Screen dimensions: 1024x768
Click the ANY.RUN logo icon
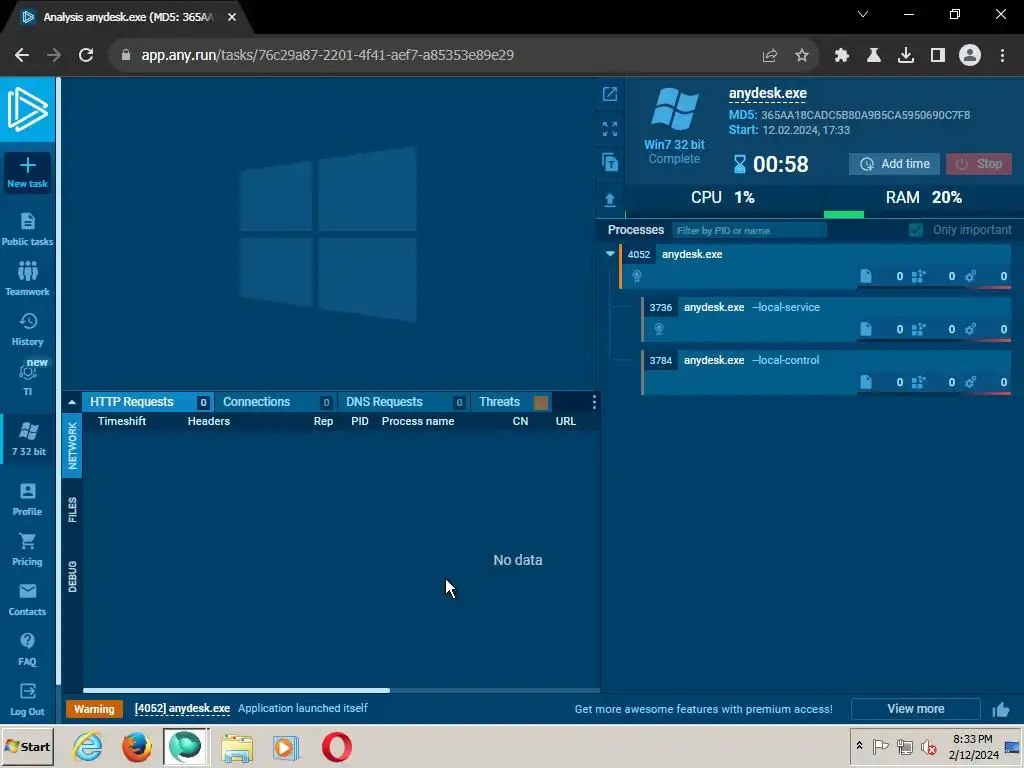(27, 109)
